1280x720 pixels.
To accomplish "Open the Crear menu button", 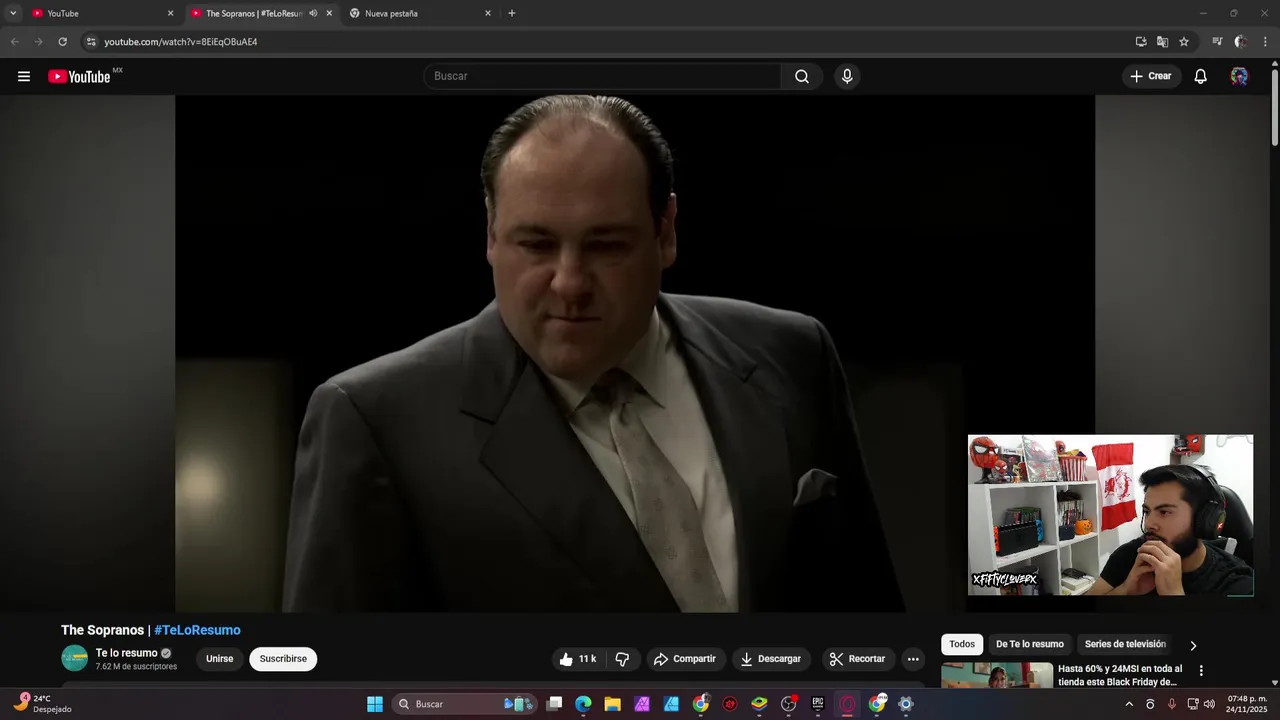I will [1151, 76].
